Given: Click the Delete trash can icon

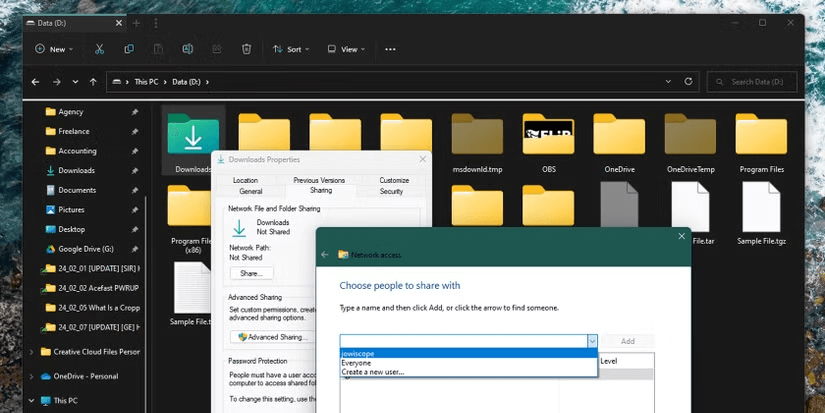Looking at the screenshot, I should coord(246,49).
